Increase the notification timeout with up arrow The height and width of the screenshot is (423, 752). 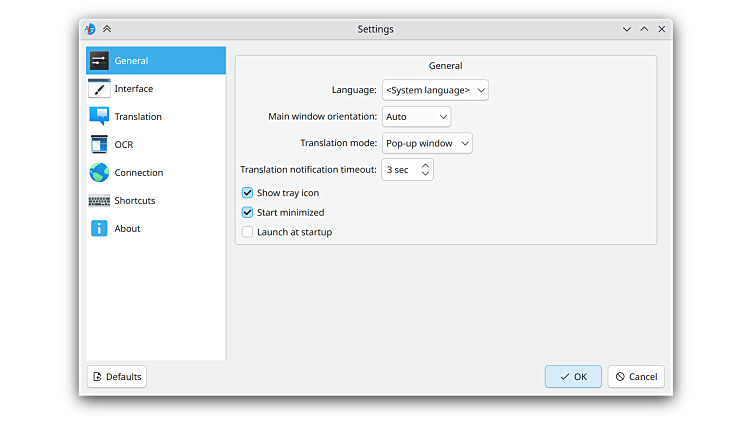point(425,165)
